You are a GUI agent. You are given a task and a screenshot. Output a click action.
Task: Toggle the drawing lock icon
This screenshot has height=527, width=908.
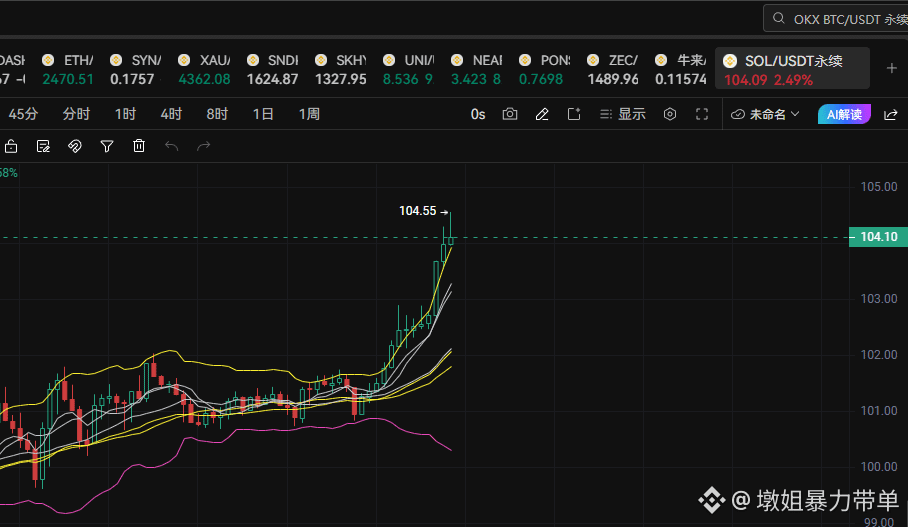click(11, 146)
